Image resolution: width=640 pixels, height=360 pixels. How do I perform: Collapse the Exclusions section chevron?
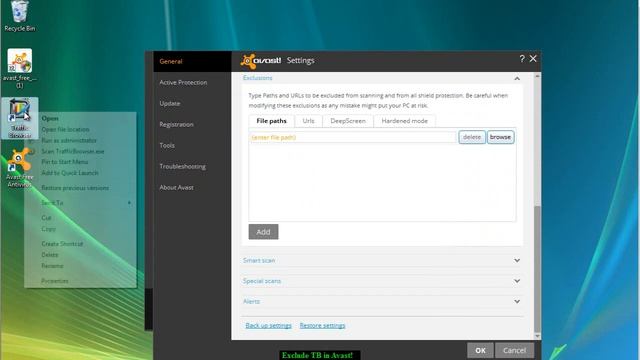coord(517,78)
